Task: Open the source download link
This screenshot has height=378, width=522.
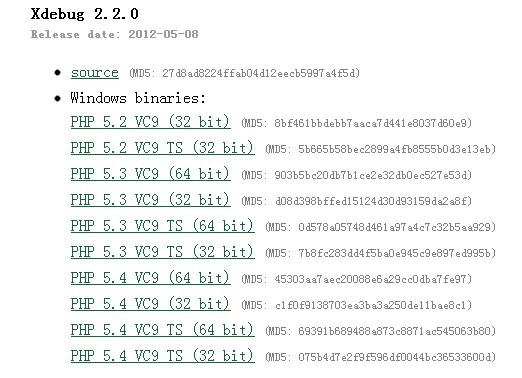Action: pos(95,73)
